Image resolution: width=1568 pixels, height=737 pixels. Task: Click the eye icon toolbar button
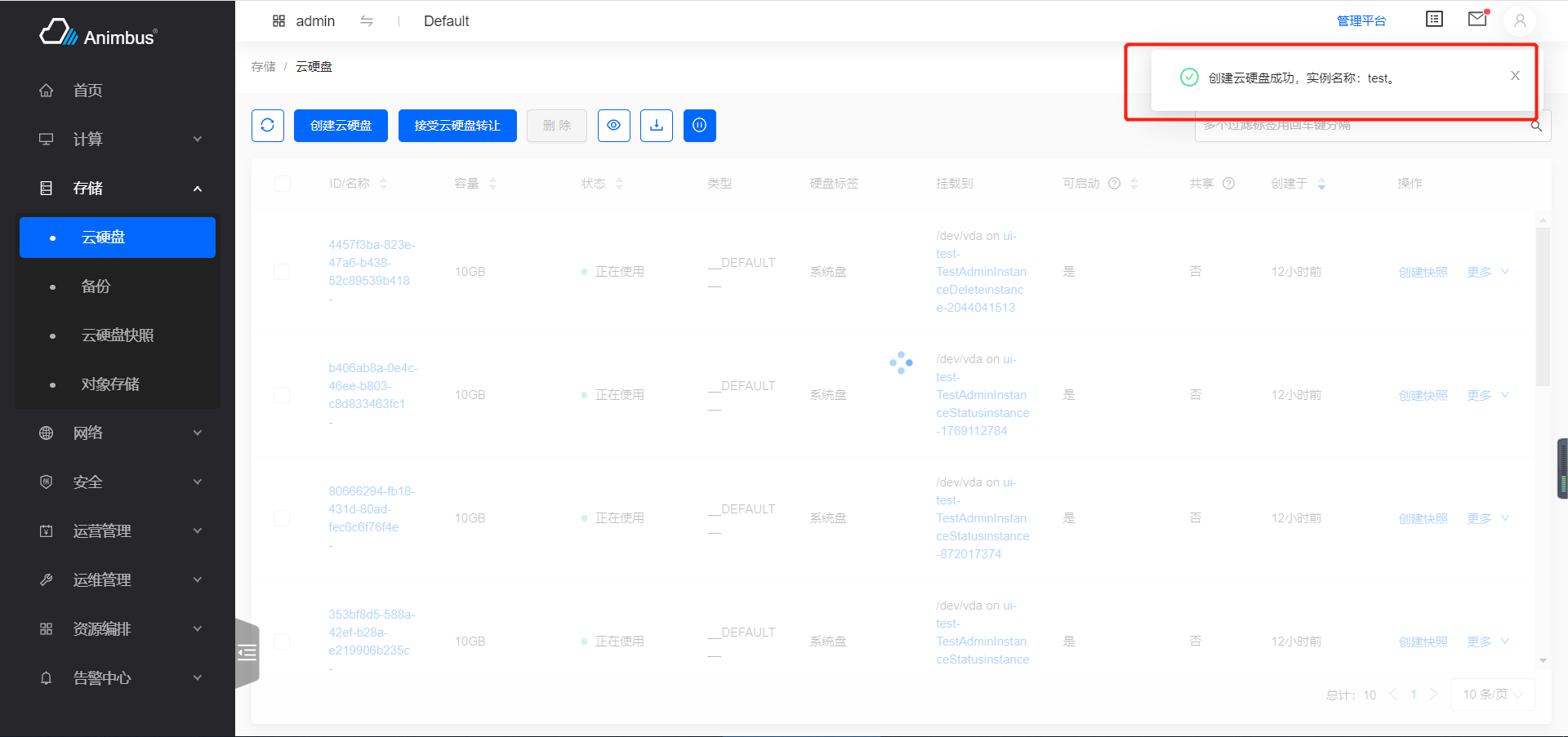[613, 126]
